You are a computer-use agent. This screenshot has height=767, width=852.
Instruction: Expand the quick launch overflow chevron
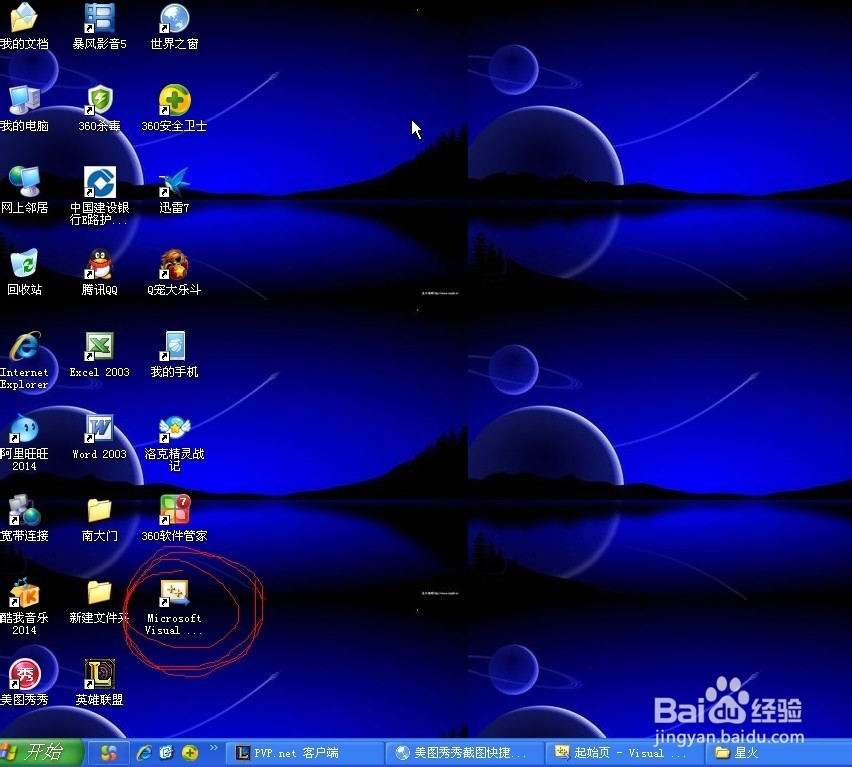pos(214,748)
